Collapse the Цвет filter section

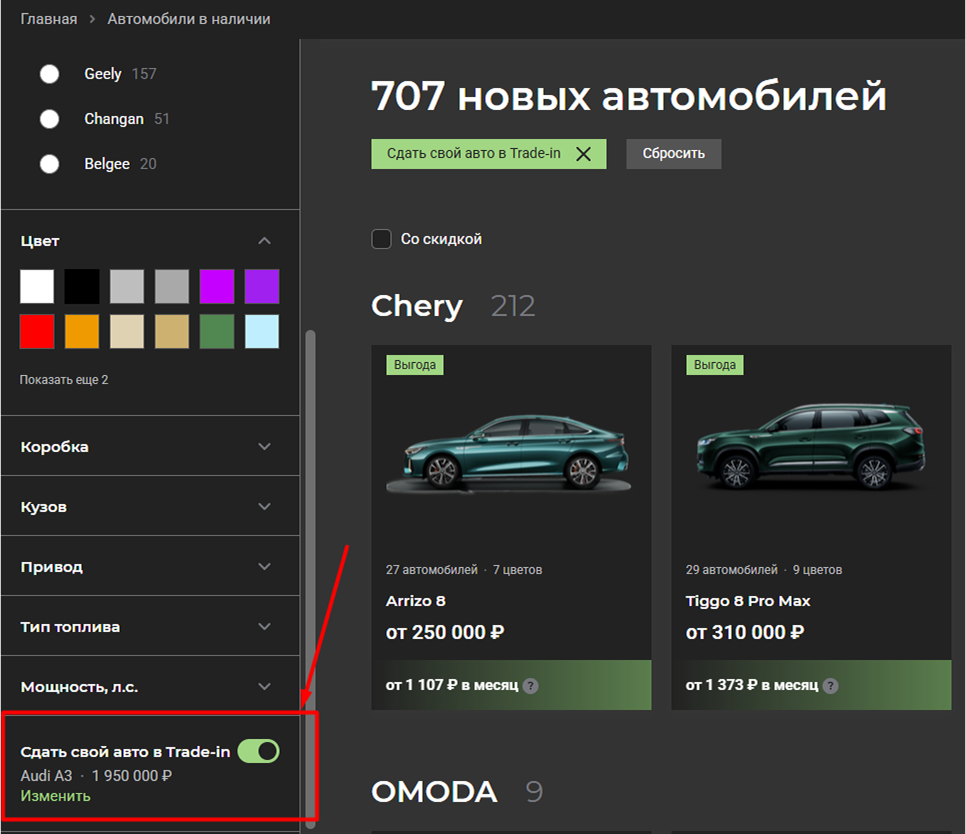264,241
